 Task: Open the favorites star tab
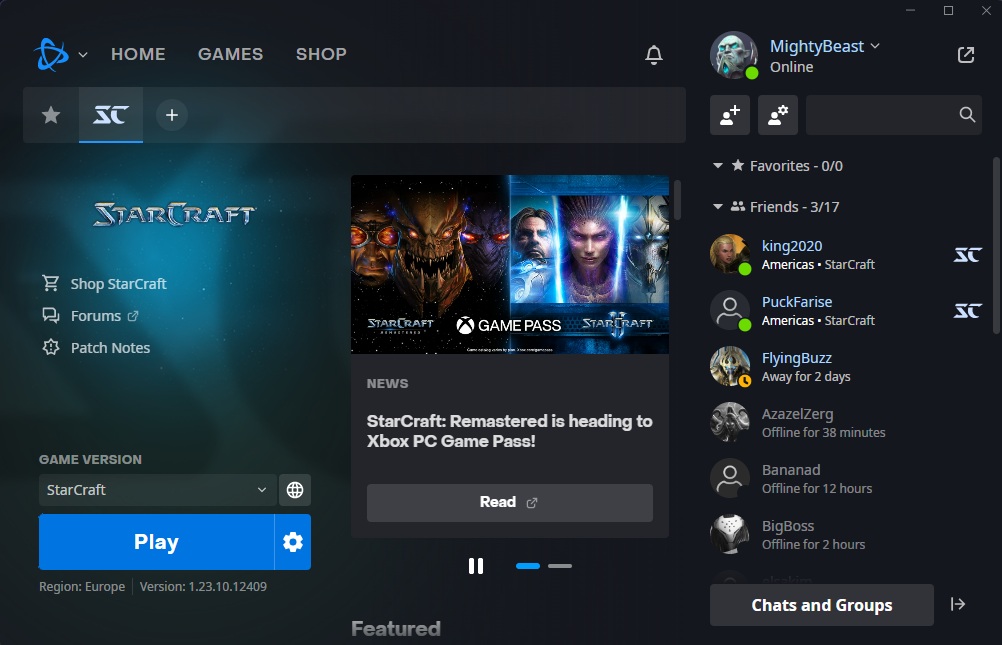click(51, 115)
